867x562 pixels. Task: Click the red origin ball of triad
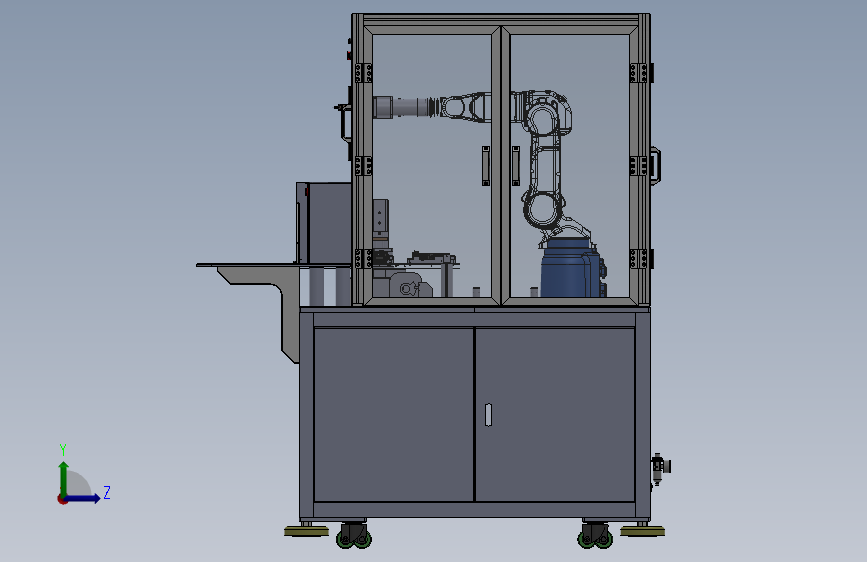pyautogui.click(x=62, y=499)
